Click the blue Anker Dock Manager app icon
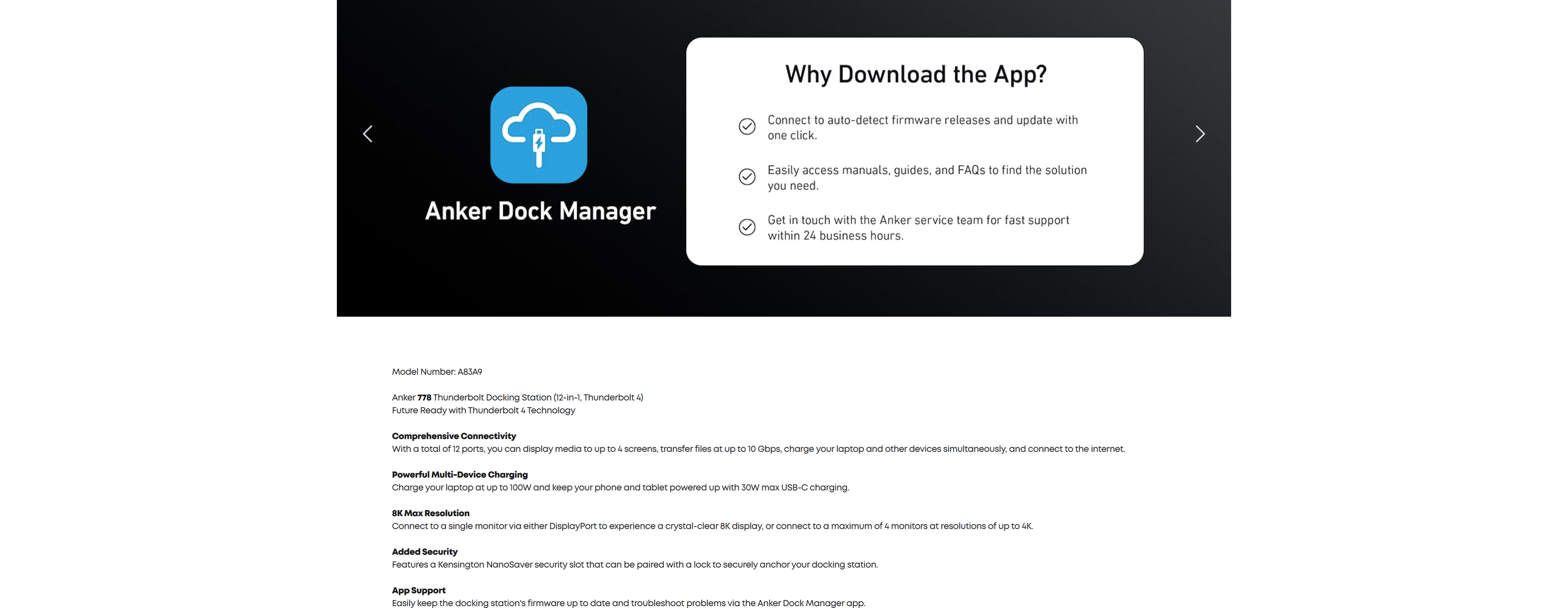The image size is (1568, 608). click(538, 135)
